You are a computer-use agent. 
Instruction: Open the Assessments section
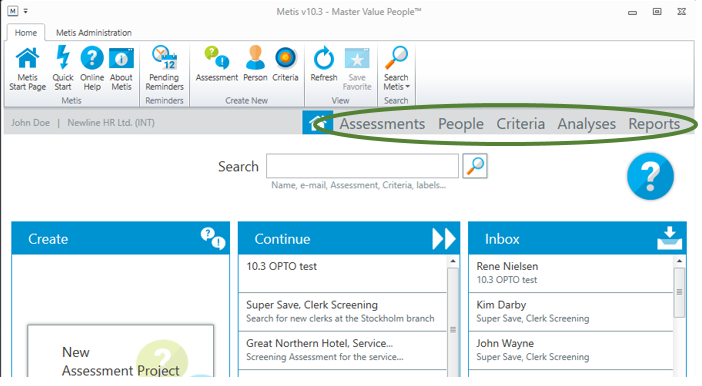[382, 124]
